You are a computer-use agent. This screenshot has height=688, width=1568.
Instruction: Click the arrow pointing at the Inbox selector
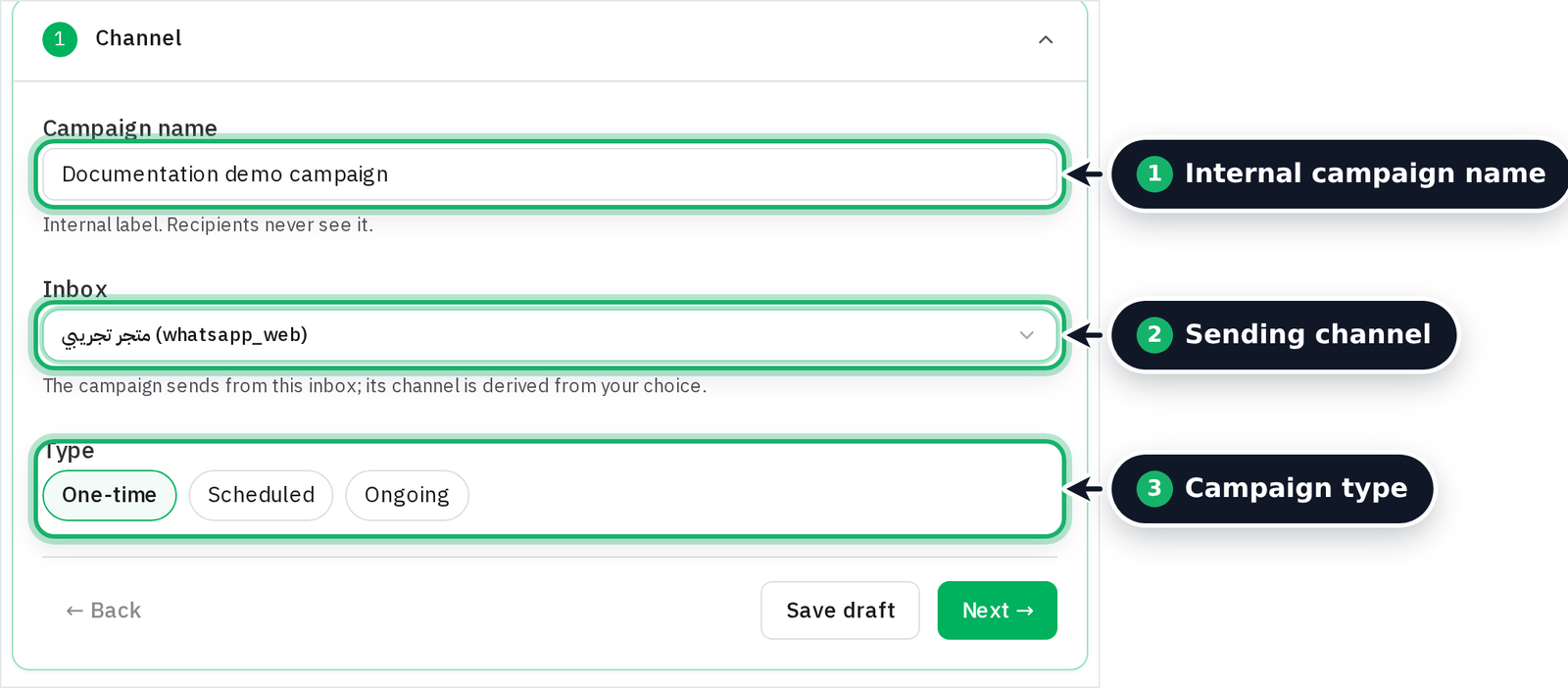click(1084, 335)
